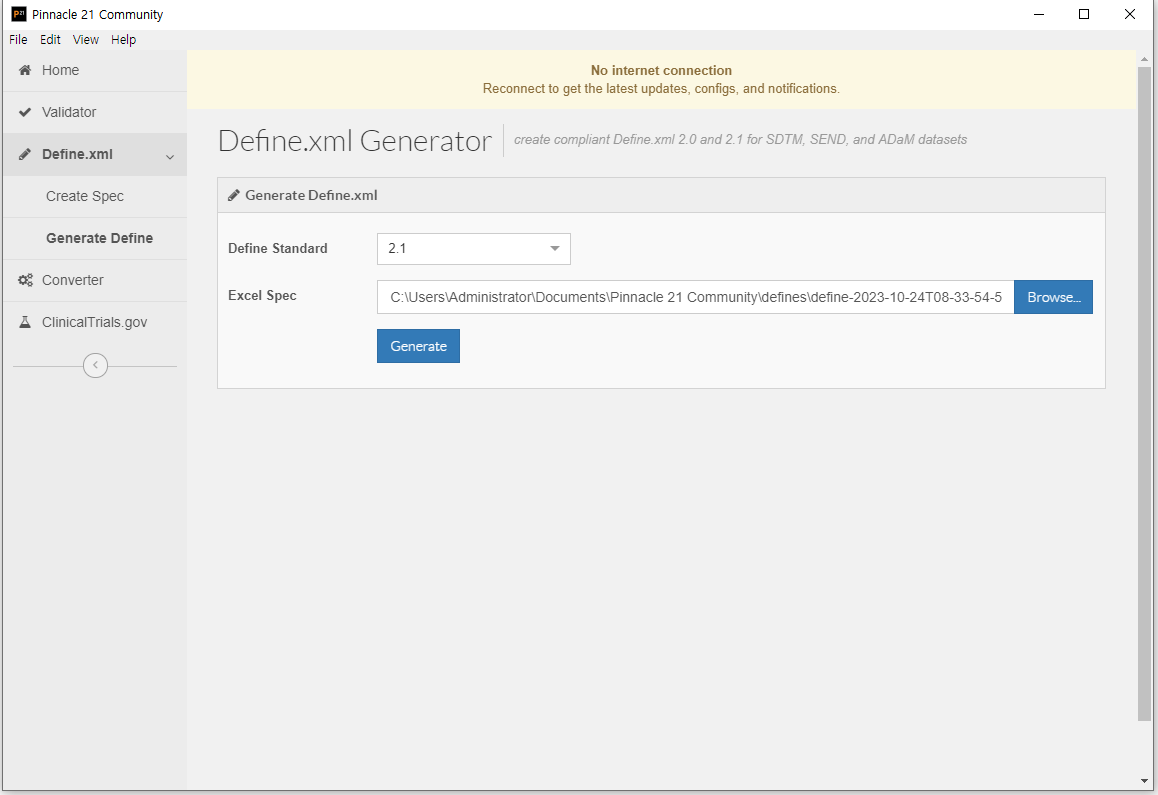Open the Validator page
The image size is (1158, 795).
[x=95, y=112]
